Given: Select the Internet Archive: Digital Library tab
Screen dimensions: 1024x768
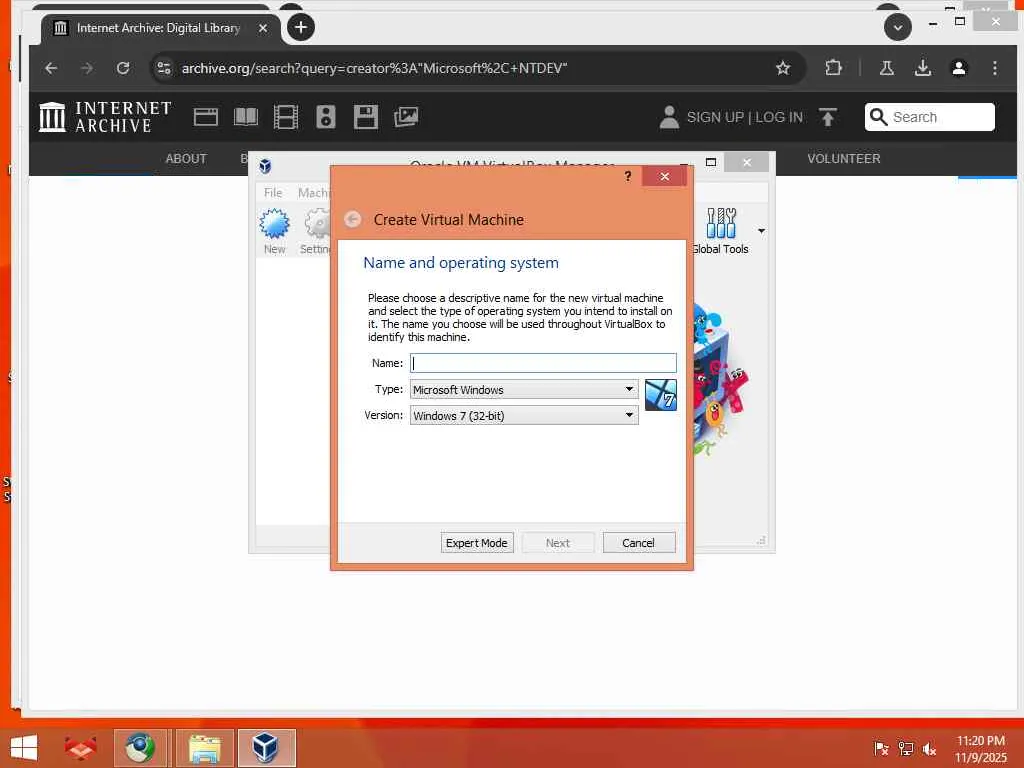Looking at the screenshot, I should [159, 28].
